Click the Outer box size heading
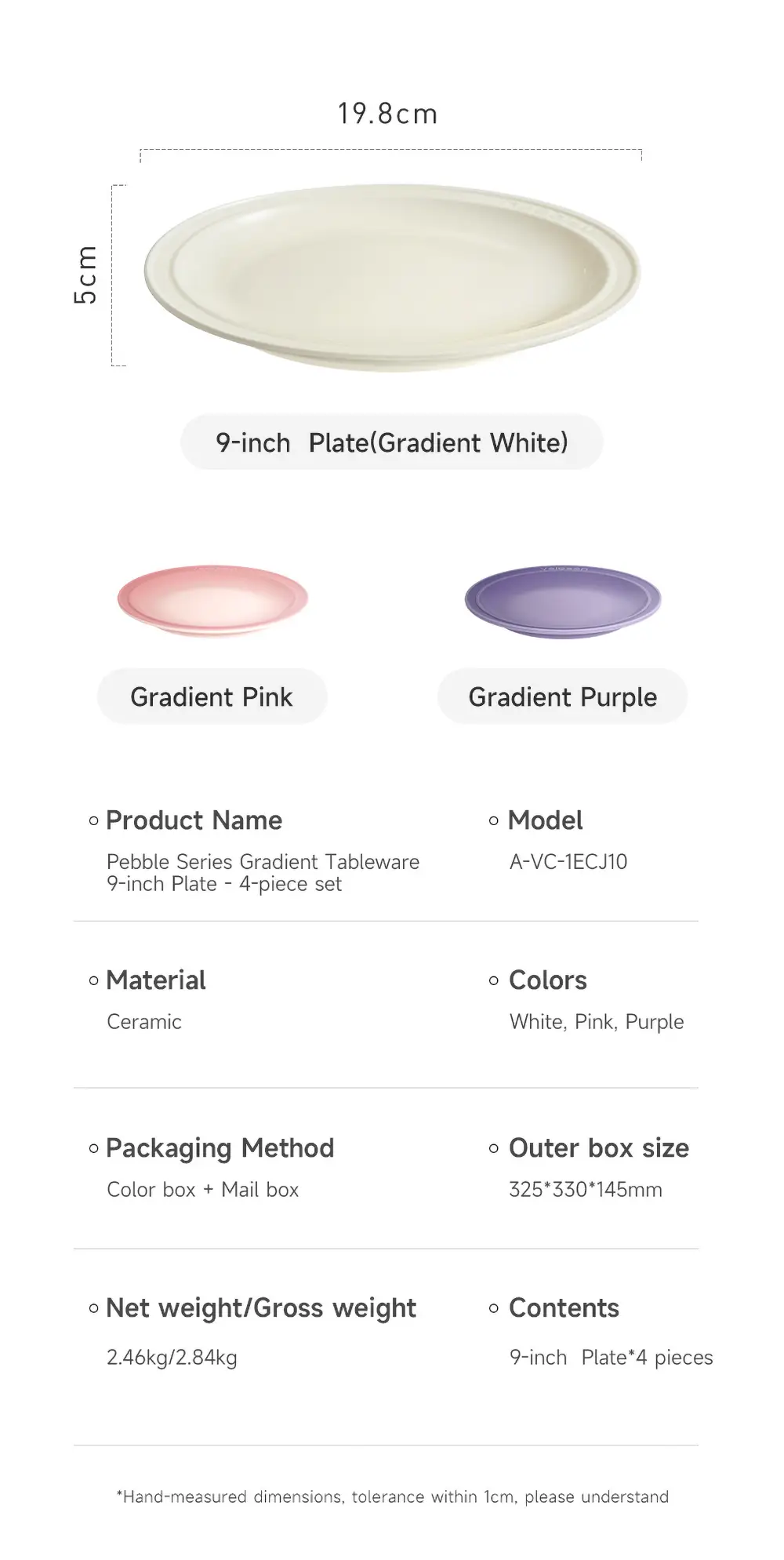Image resolution: width=784 pixels, height=1560 pixels. pos(599,1148)
